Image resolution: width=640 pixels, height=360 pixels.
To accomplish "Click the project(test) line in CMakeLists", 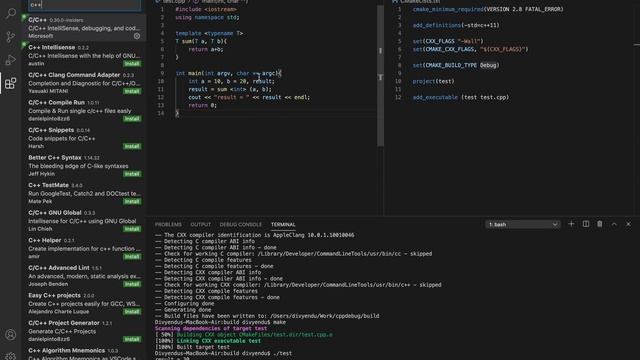I will [433, 81].
